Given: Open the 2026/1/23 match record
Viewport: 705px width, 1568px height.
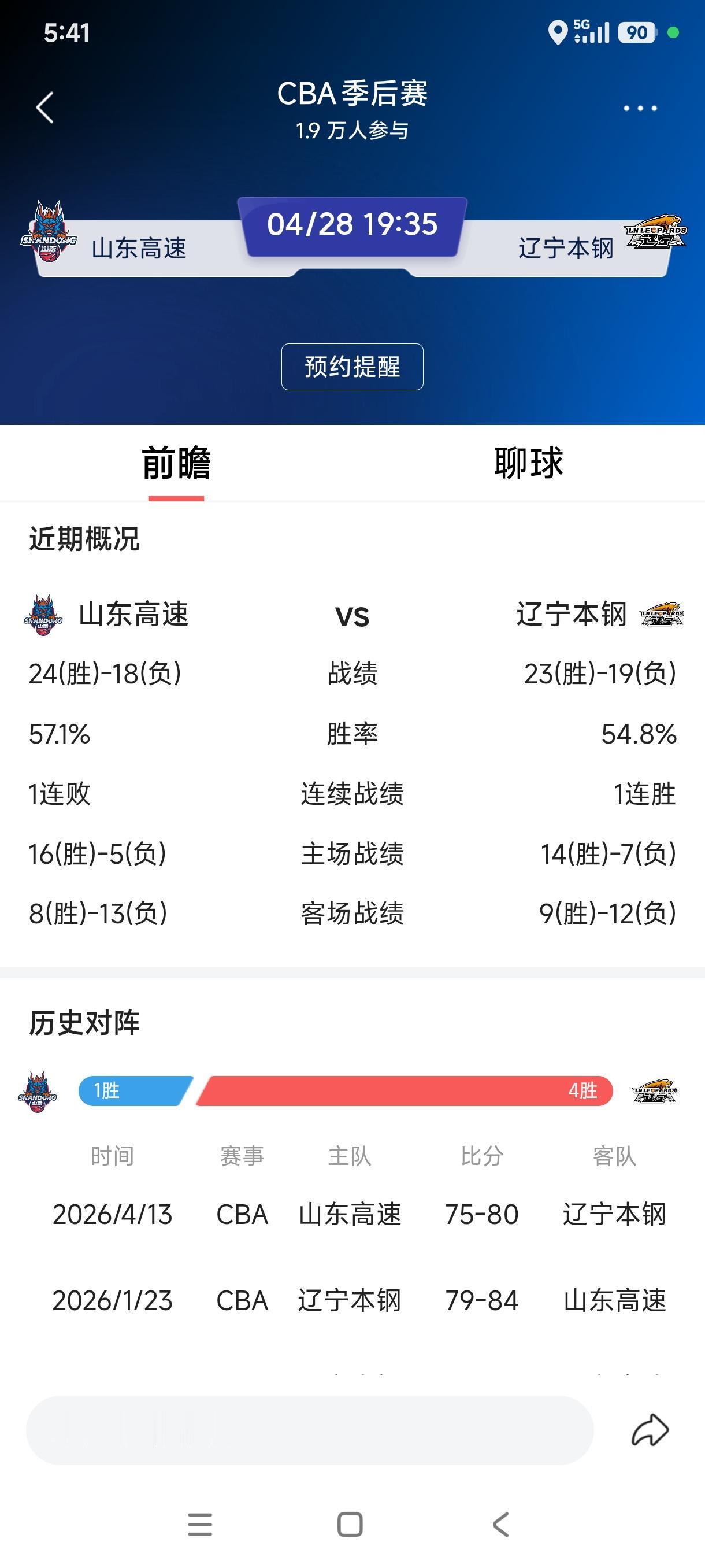Looking at the screenshot, I should [353, 1301].
